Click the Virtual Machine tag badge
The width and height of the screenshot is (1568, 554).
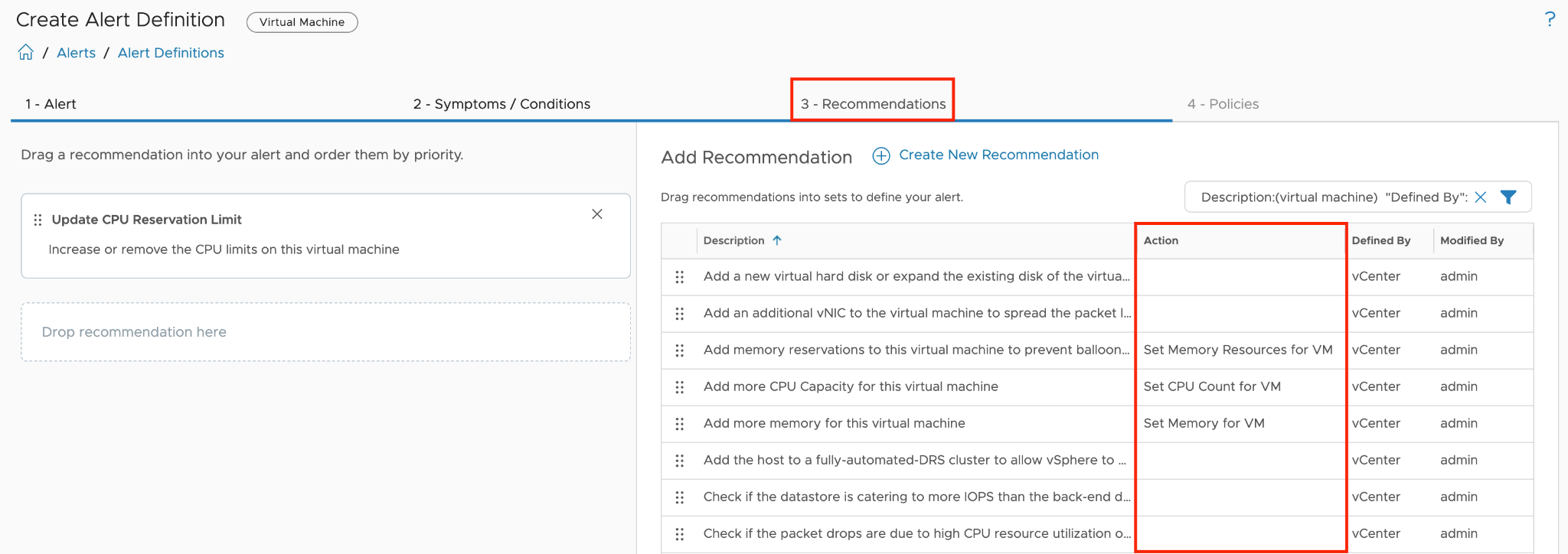pos(302,22)
